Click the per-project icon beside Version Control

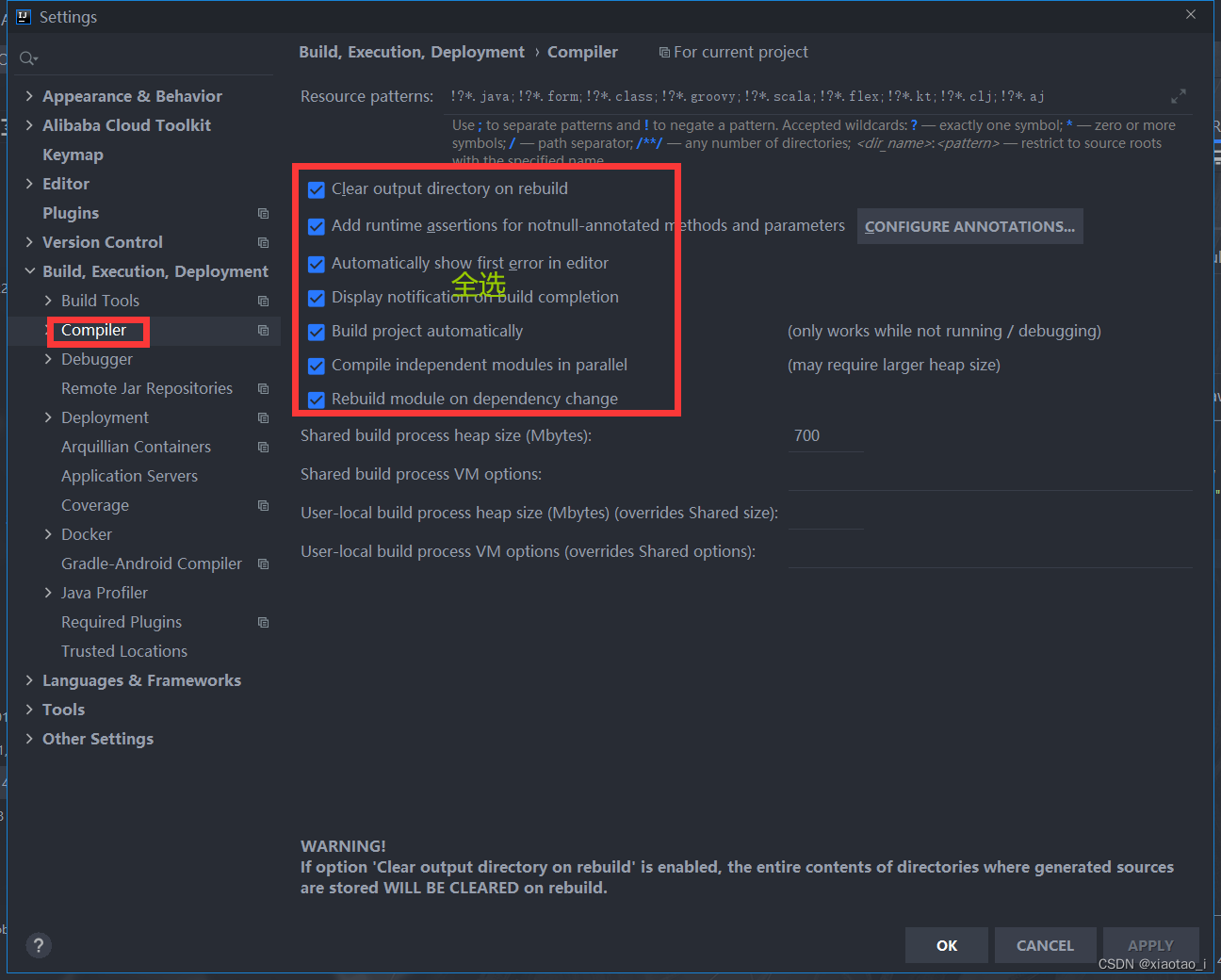(x=264, y=242)
